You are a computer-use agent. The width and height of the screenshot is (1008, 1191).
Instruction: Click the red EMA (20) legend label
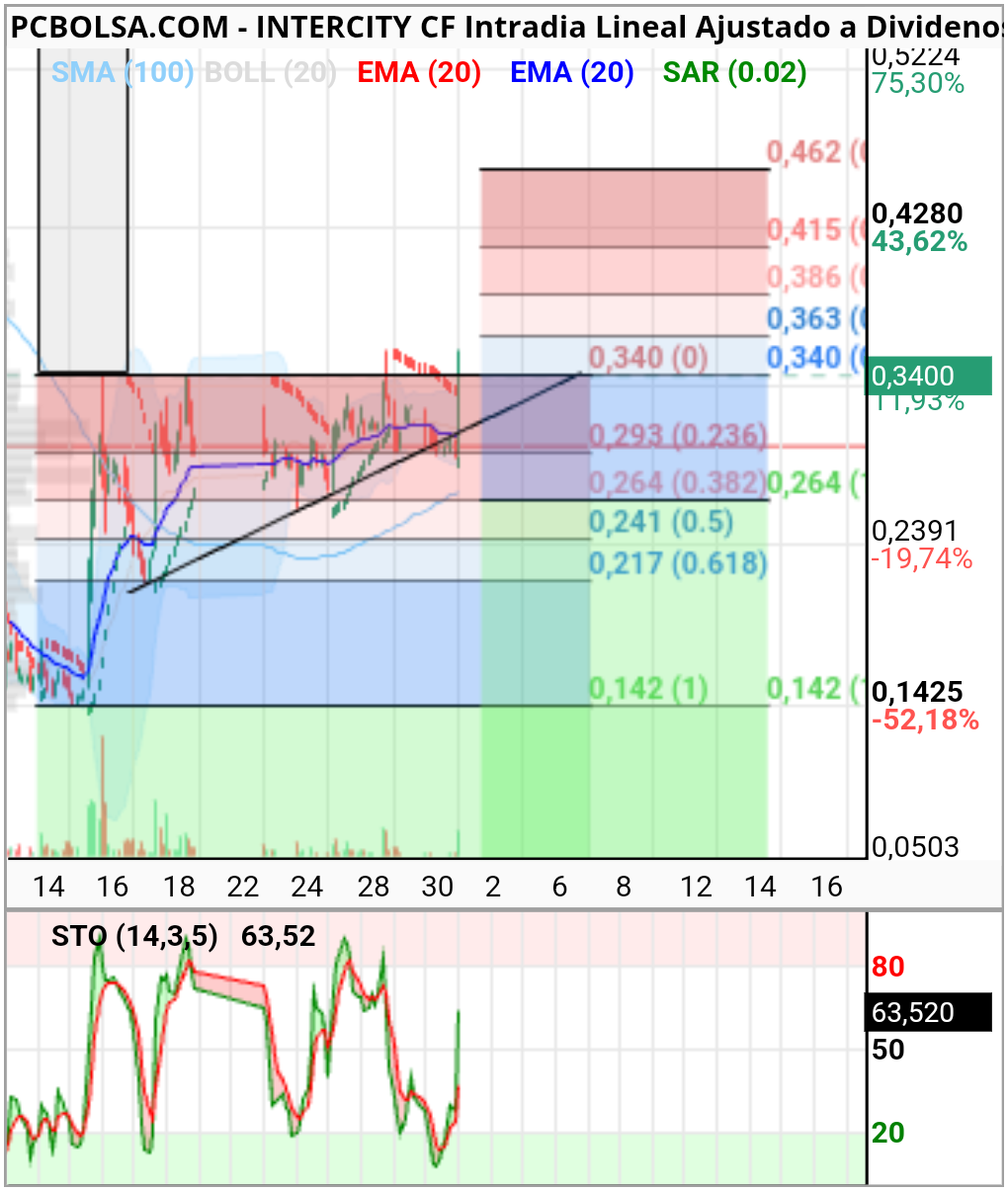click(419, 72)
